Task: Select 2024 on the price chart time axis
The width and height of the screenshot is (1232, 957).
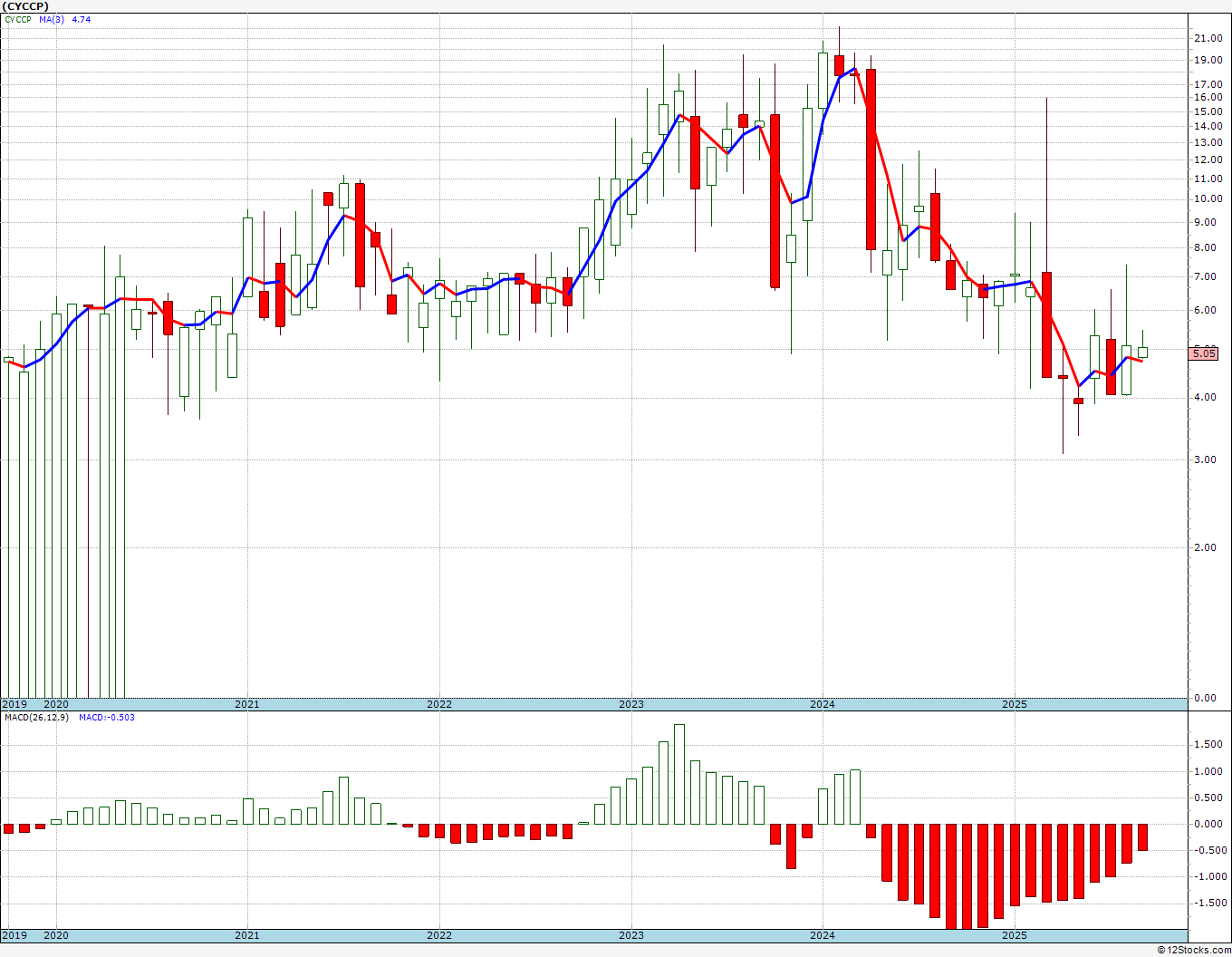Action: (823, 704)
